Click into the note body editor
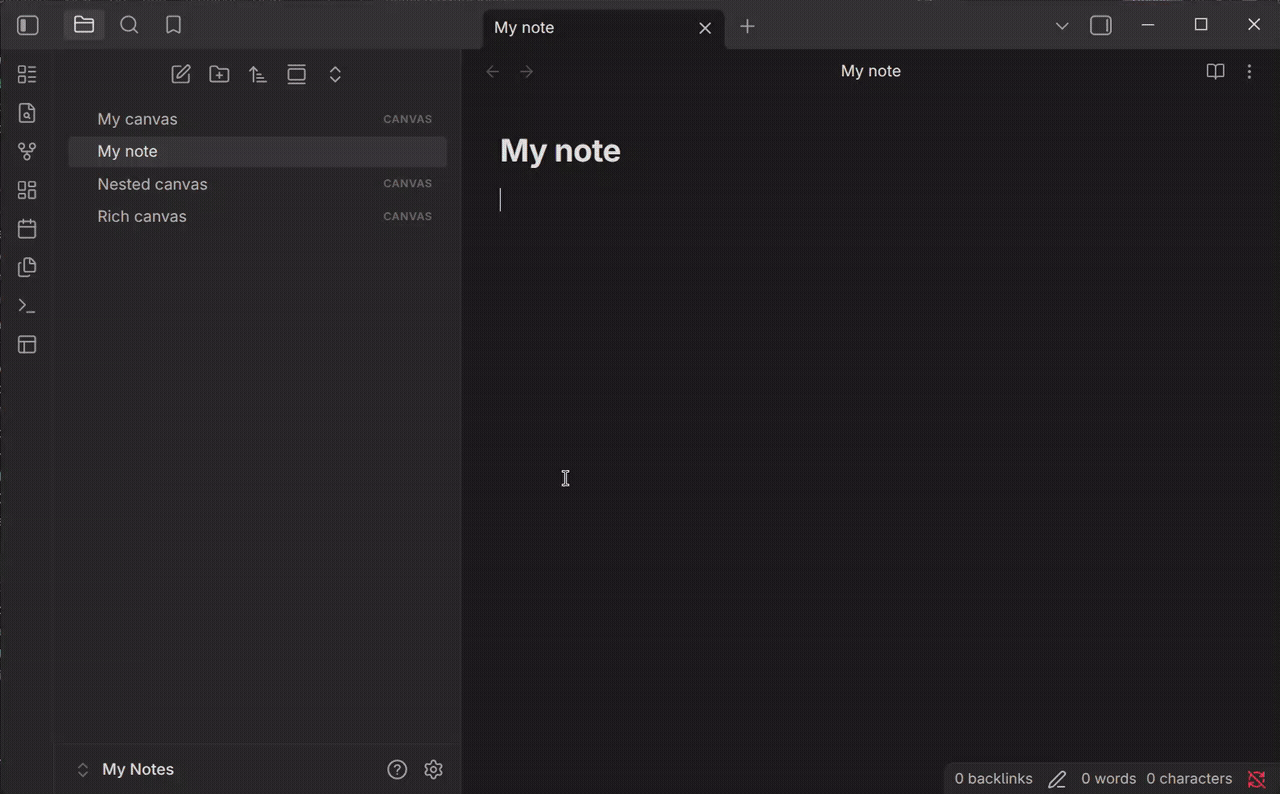The image size is (1280, 794). 870,200
